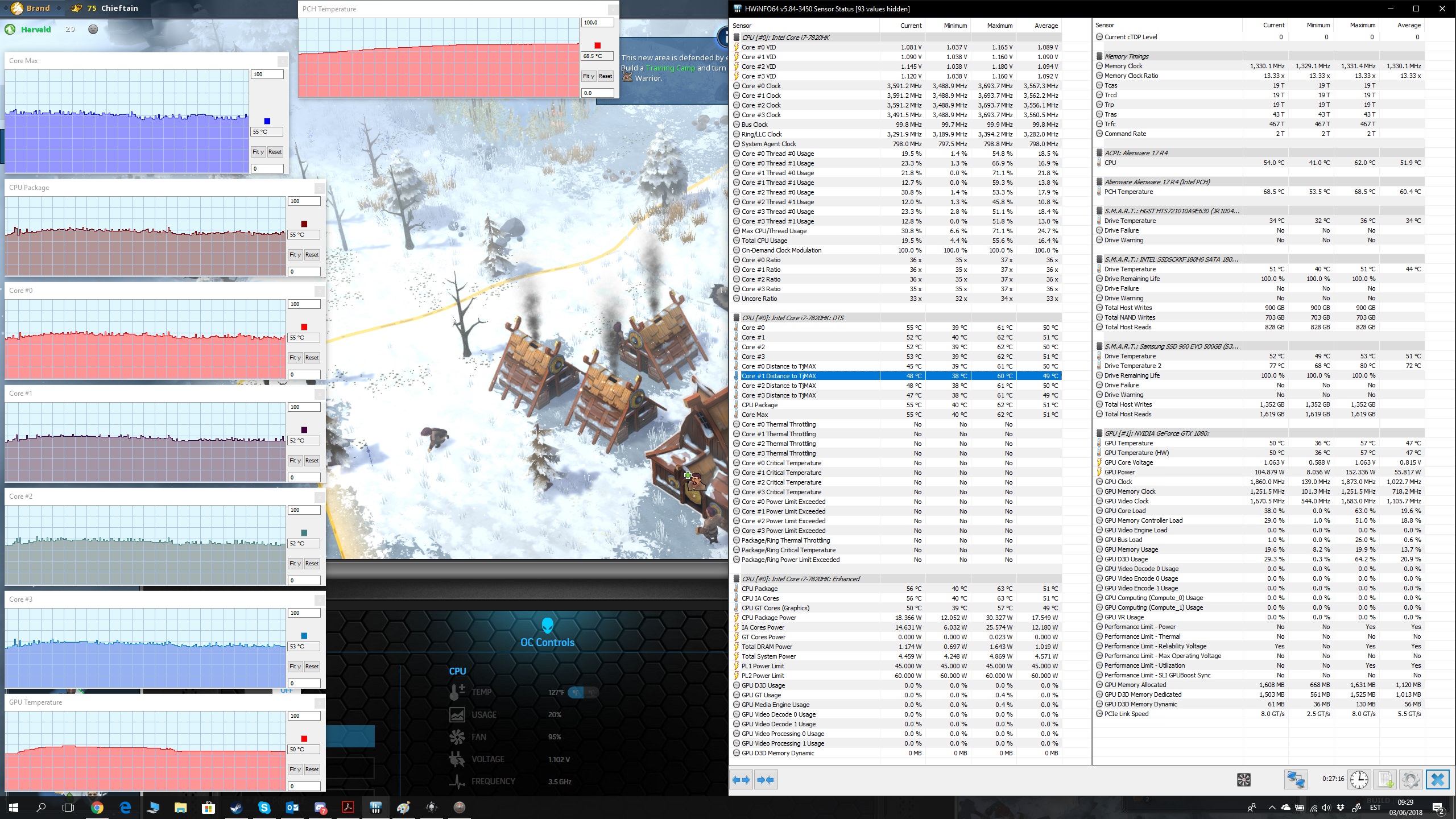The image size is (1456, 819).
Task: Switch to HWiNFO taskbar icon
Action: coord(375,808)
